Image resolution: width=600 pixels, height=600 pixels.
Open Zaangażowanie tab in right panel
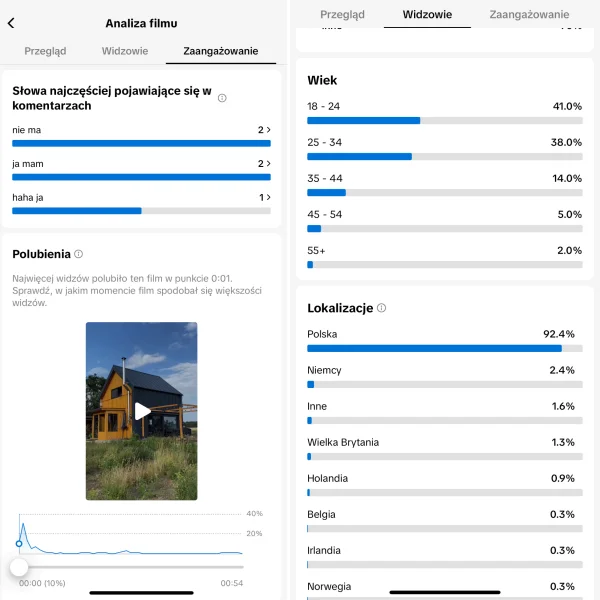[x=529, y=15]
